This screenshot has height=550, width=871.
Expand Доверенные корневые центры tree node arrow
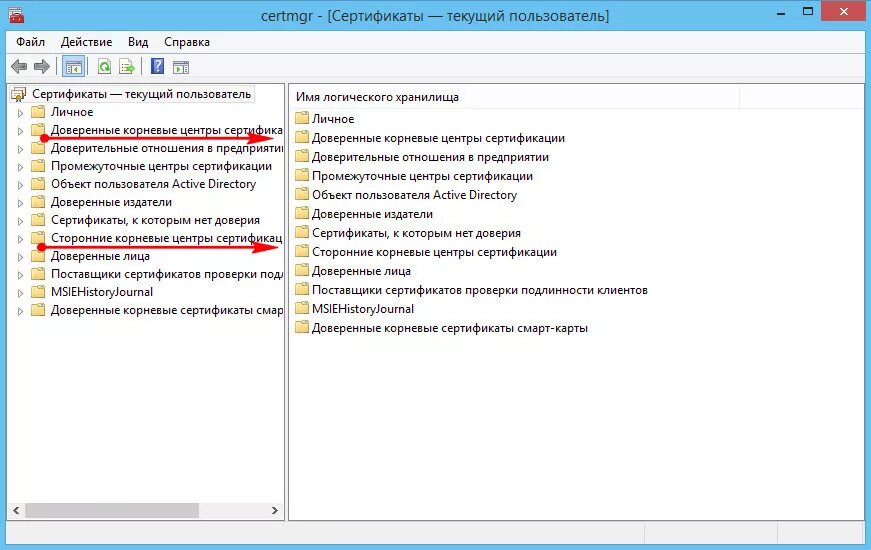tap(21, 131)
